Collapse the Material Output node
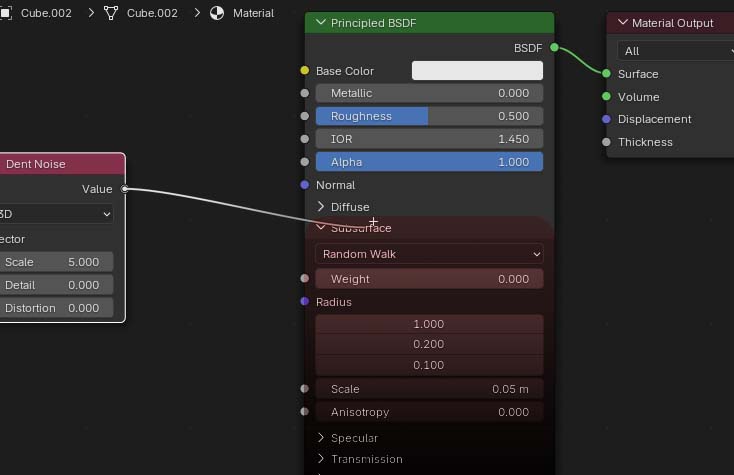Image resolution: width=734 pixels, height=475 pixels. (623, 22)
